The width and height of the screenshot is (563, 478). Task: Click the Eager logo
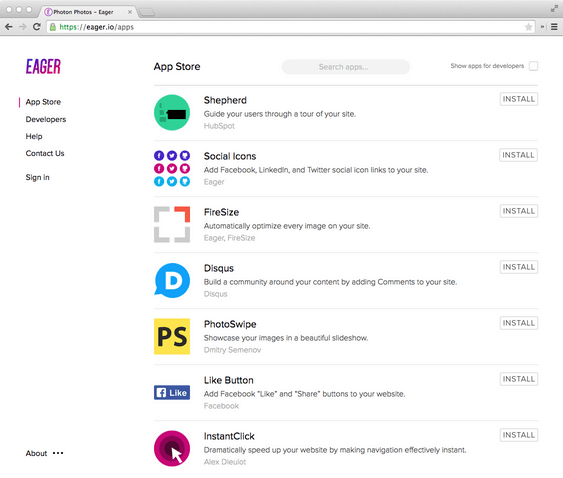(x=43, y=66)
